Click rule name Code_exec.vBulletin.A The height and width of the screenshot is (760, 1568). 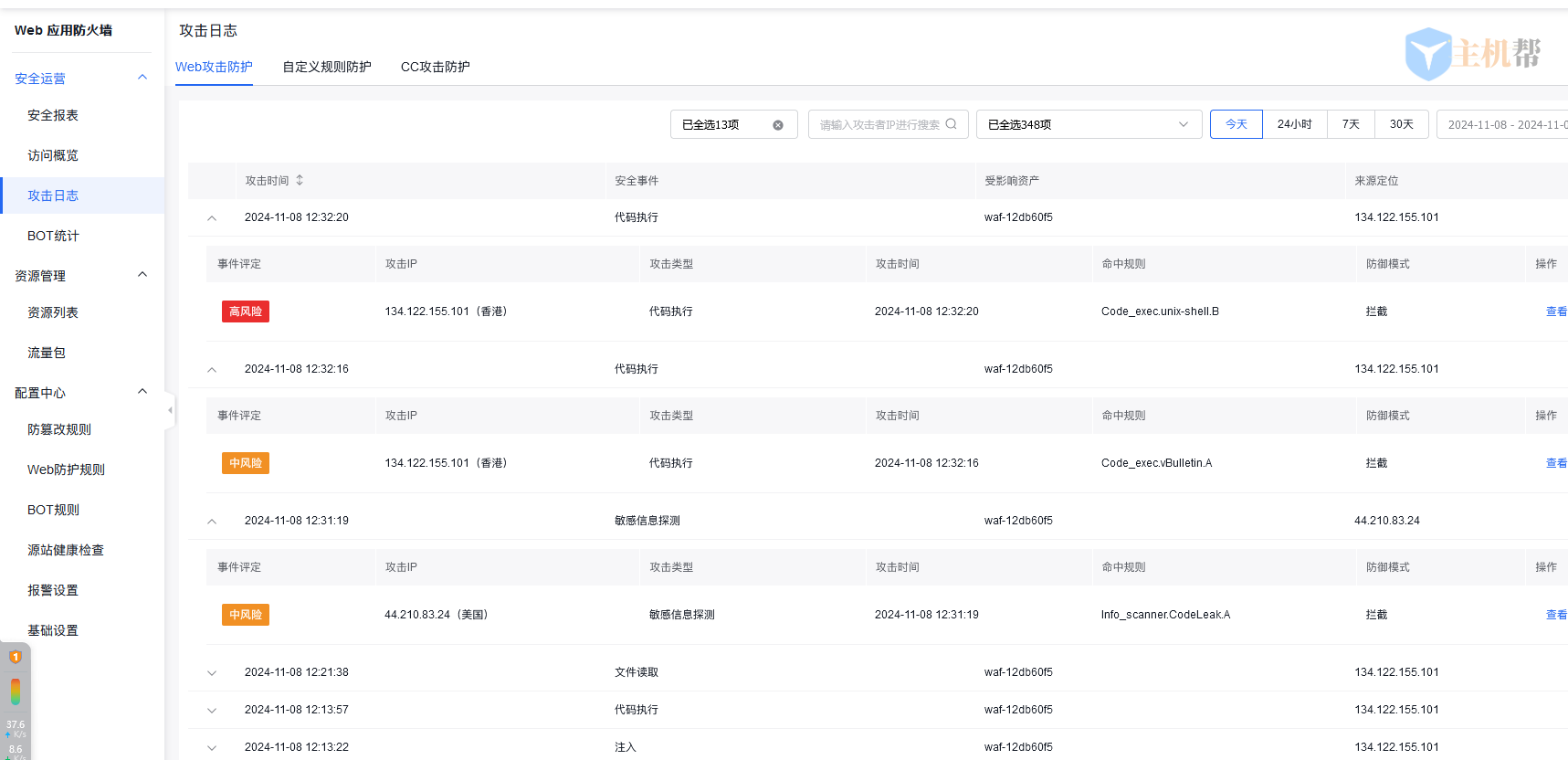point(1156,463)
